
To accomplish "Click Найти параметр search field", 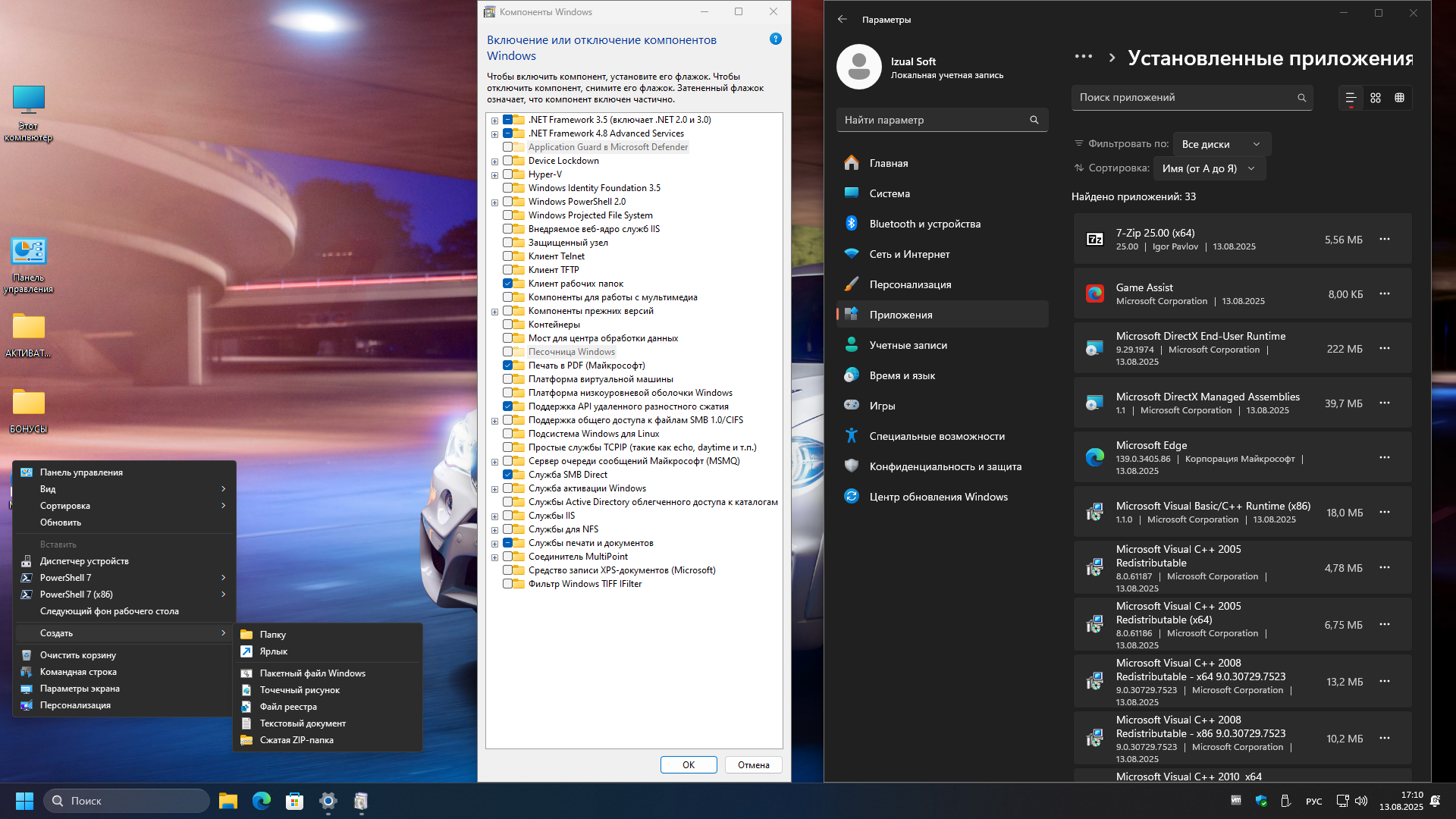I will point(942,120).
